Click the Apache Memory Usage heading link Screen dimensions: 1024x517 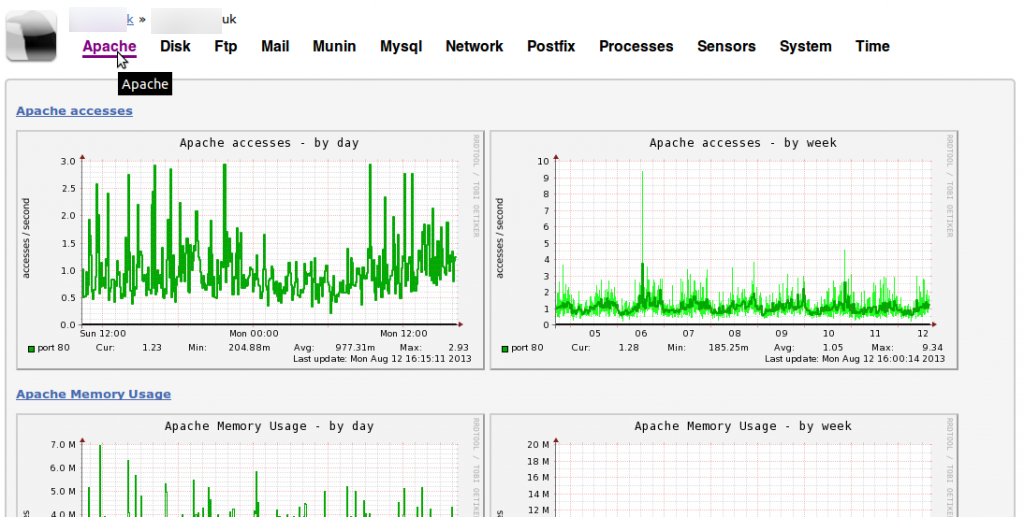click(93, 394)
